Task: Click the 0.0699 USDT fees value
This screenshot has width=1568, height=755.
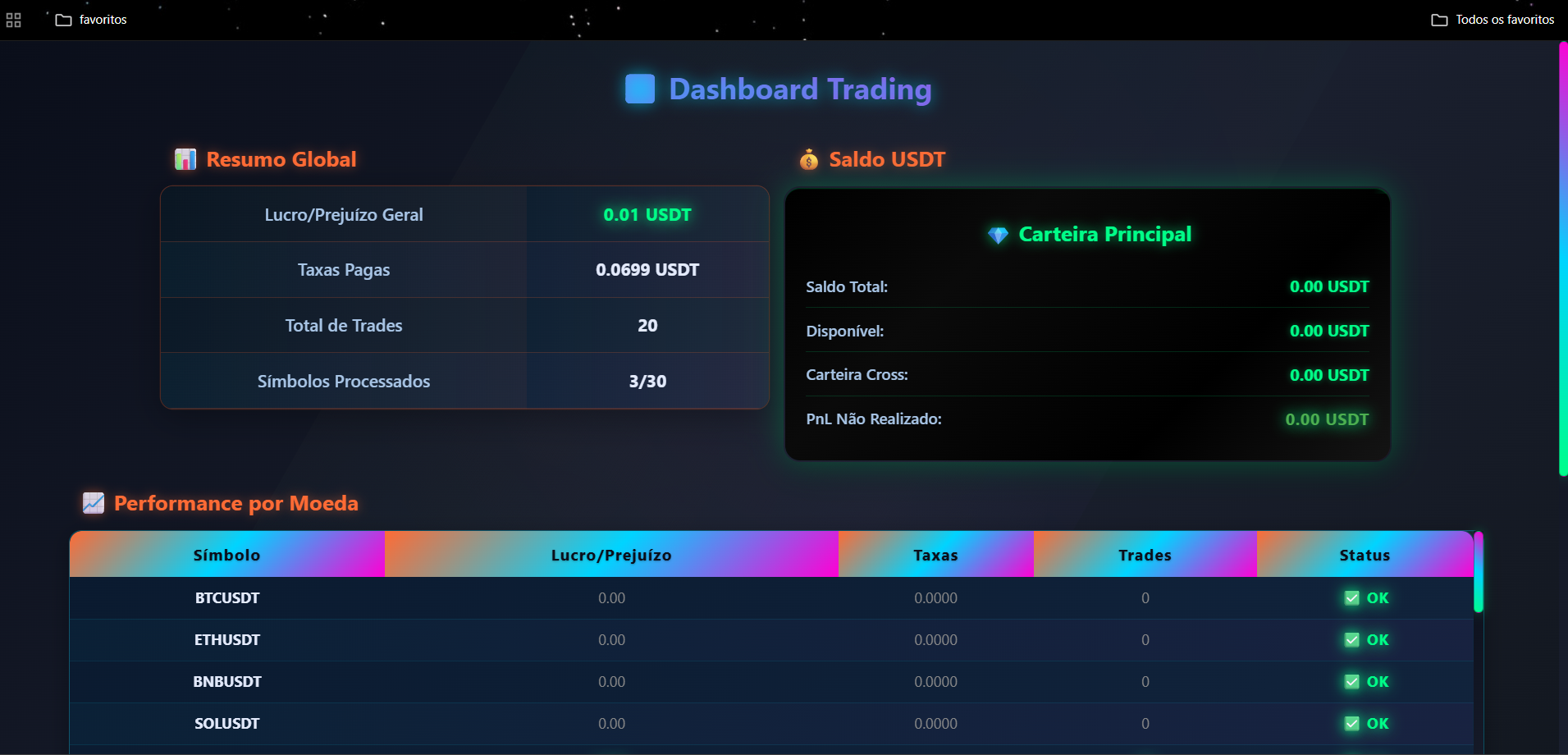Action: [647, 270]
